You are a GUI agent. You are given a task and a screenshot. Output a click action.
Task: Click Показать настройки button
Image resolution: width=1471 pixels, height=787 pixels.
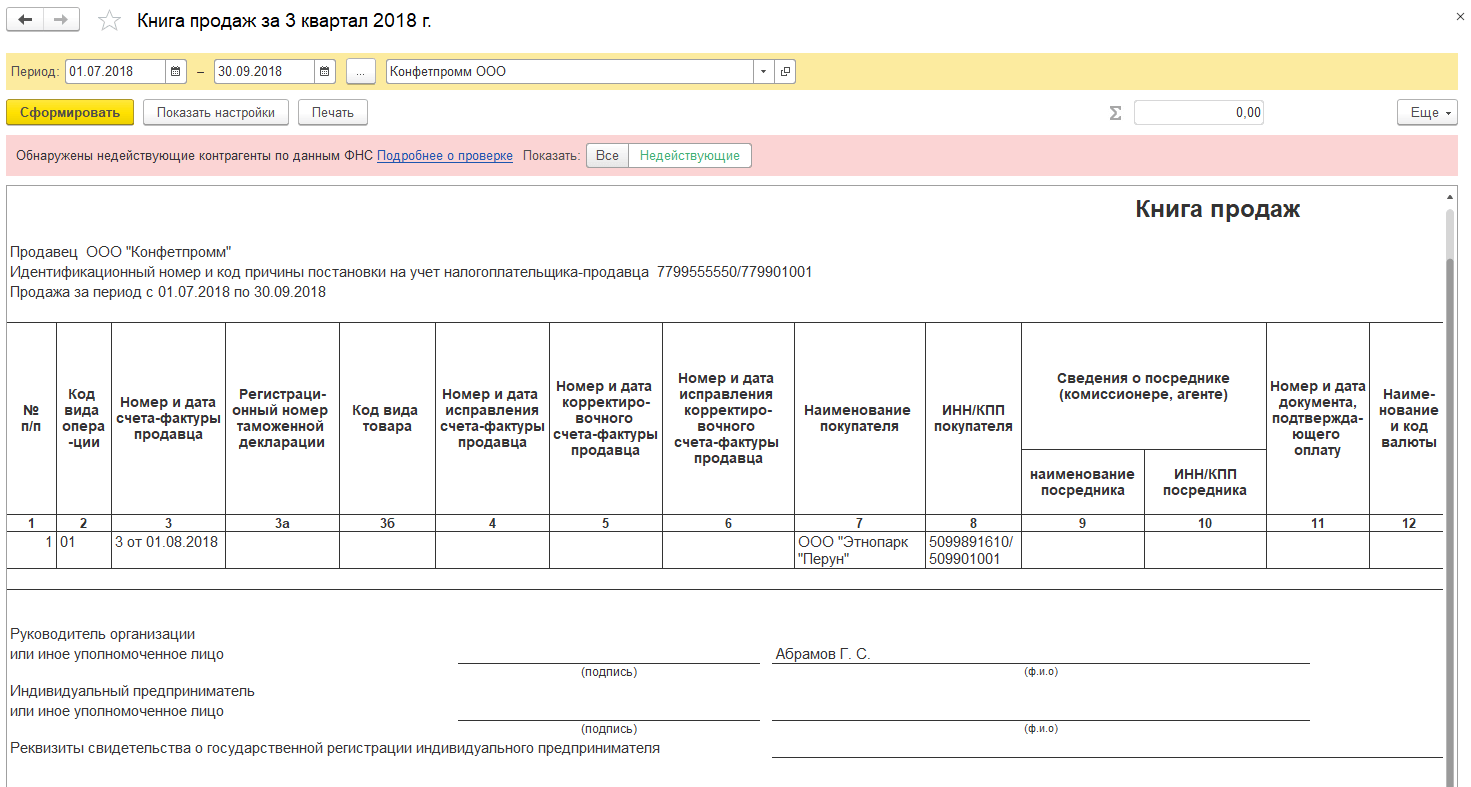[x=216, y=113]
